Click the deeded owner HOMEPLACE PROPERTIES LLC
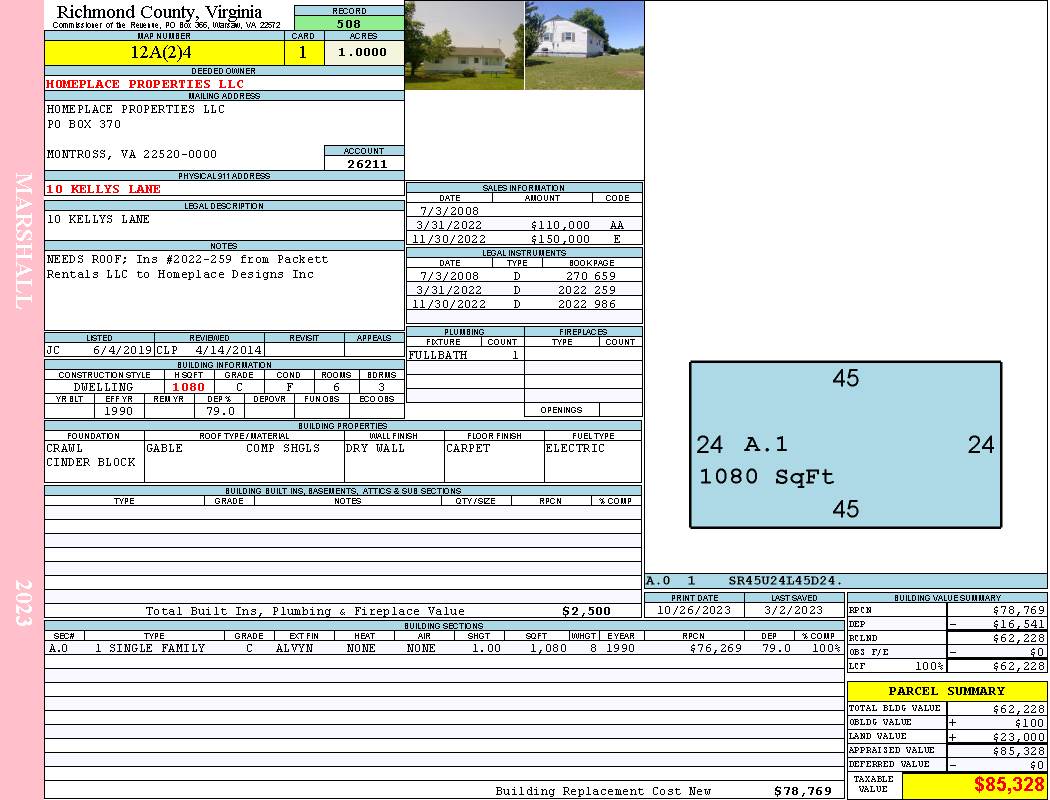 [145, 84]
